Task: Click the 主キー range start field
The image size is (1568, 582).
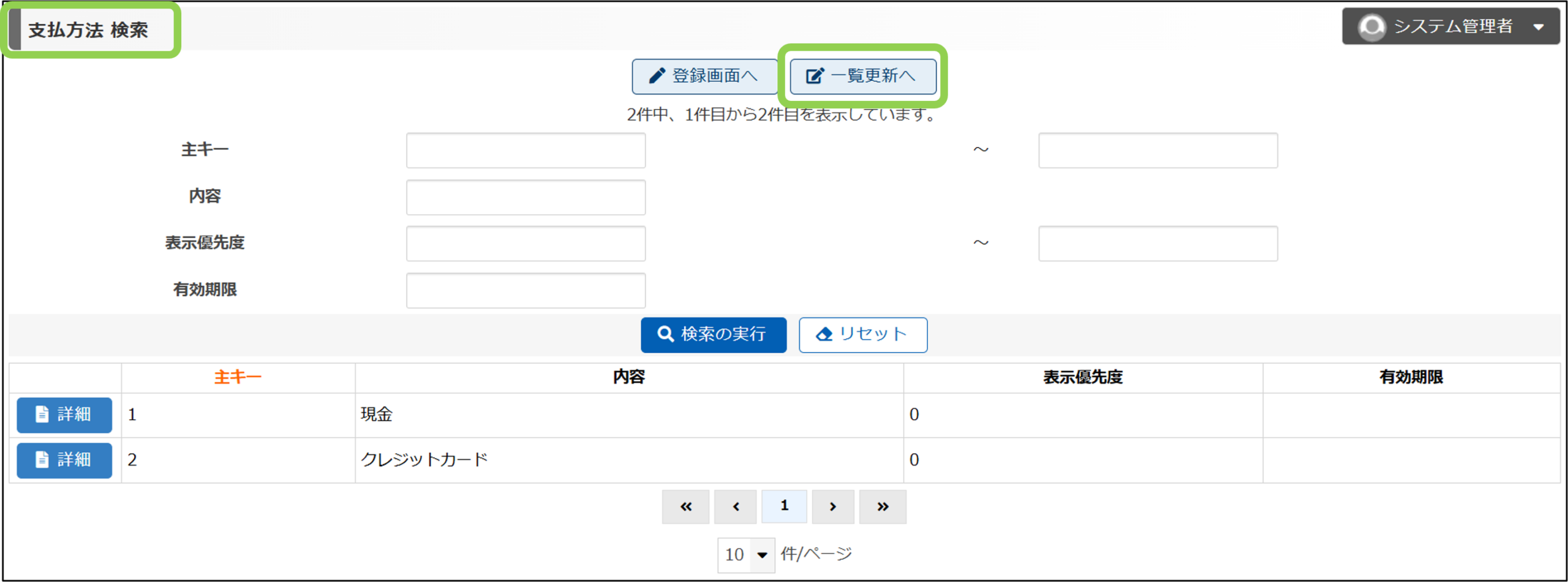Action: 526,151
